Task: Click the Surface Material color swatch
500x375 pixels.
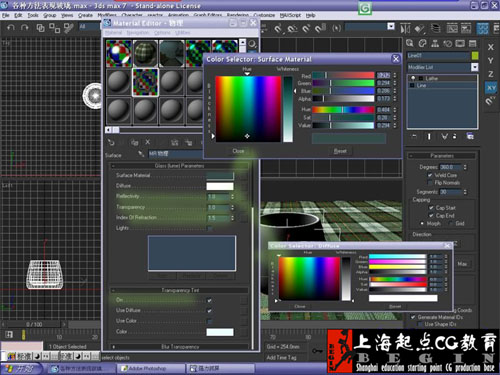Action: 220,175
